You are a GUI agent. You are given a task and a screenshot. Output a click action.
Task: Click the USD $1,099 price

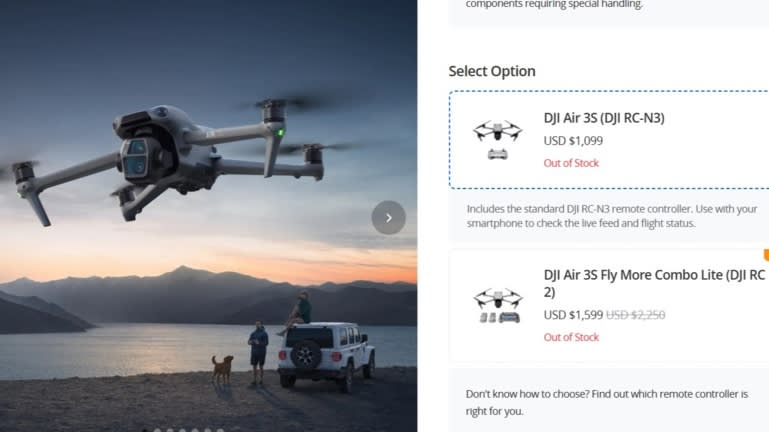[x=573, y=141]
